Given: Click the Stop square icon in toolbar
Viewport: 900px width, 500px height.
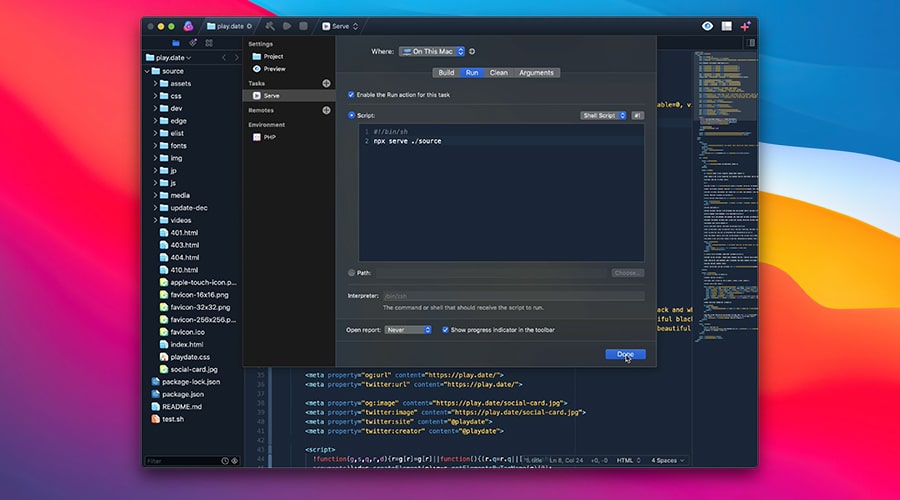Looking at the screenshot, I should coord(303,26).
